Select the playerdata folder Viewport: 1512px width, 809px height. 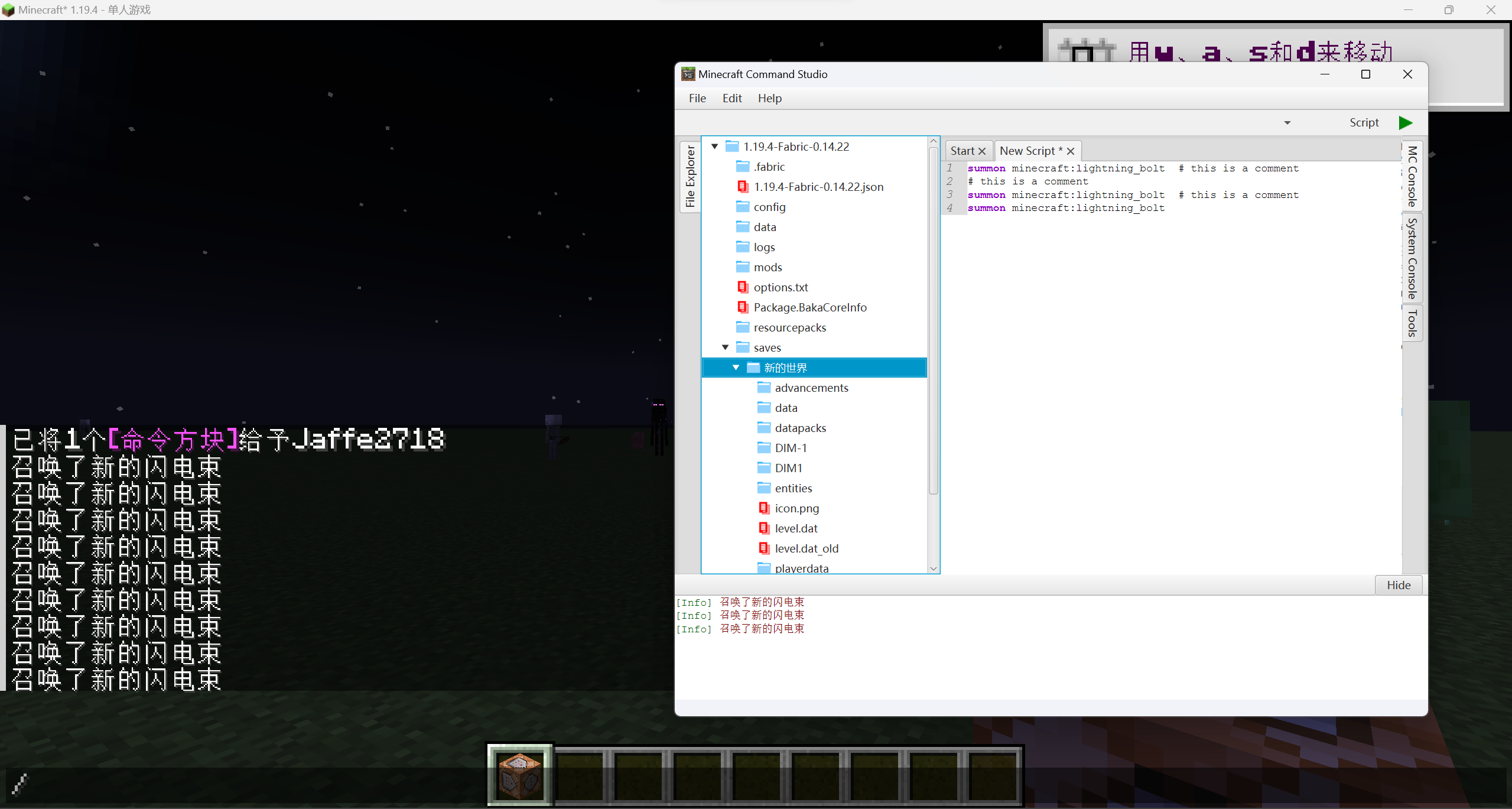tap(793, 568)
